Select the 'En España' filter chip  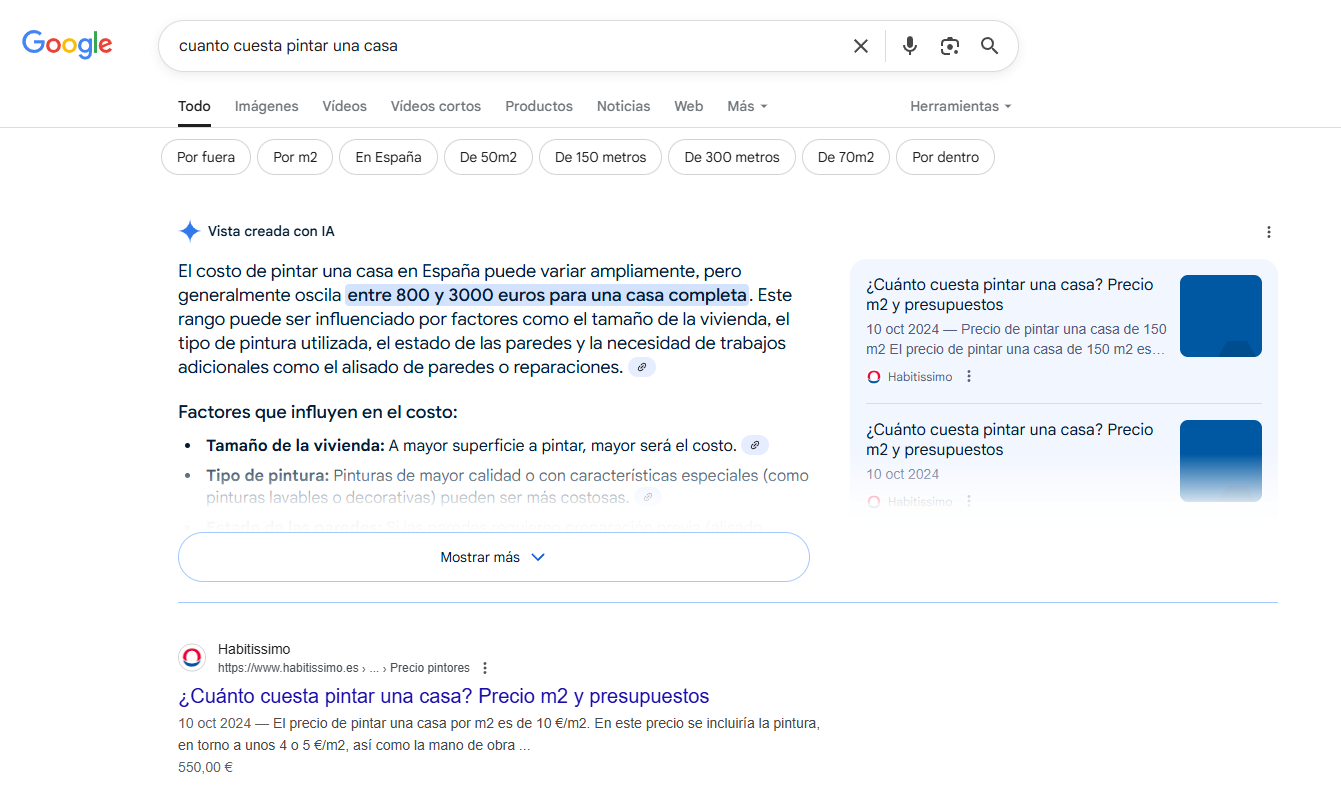(x=388, y=157)
